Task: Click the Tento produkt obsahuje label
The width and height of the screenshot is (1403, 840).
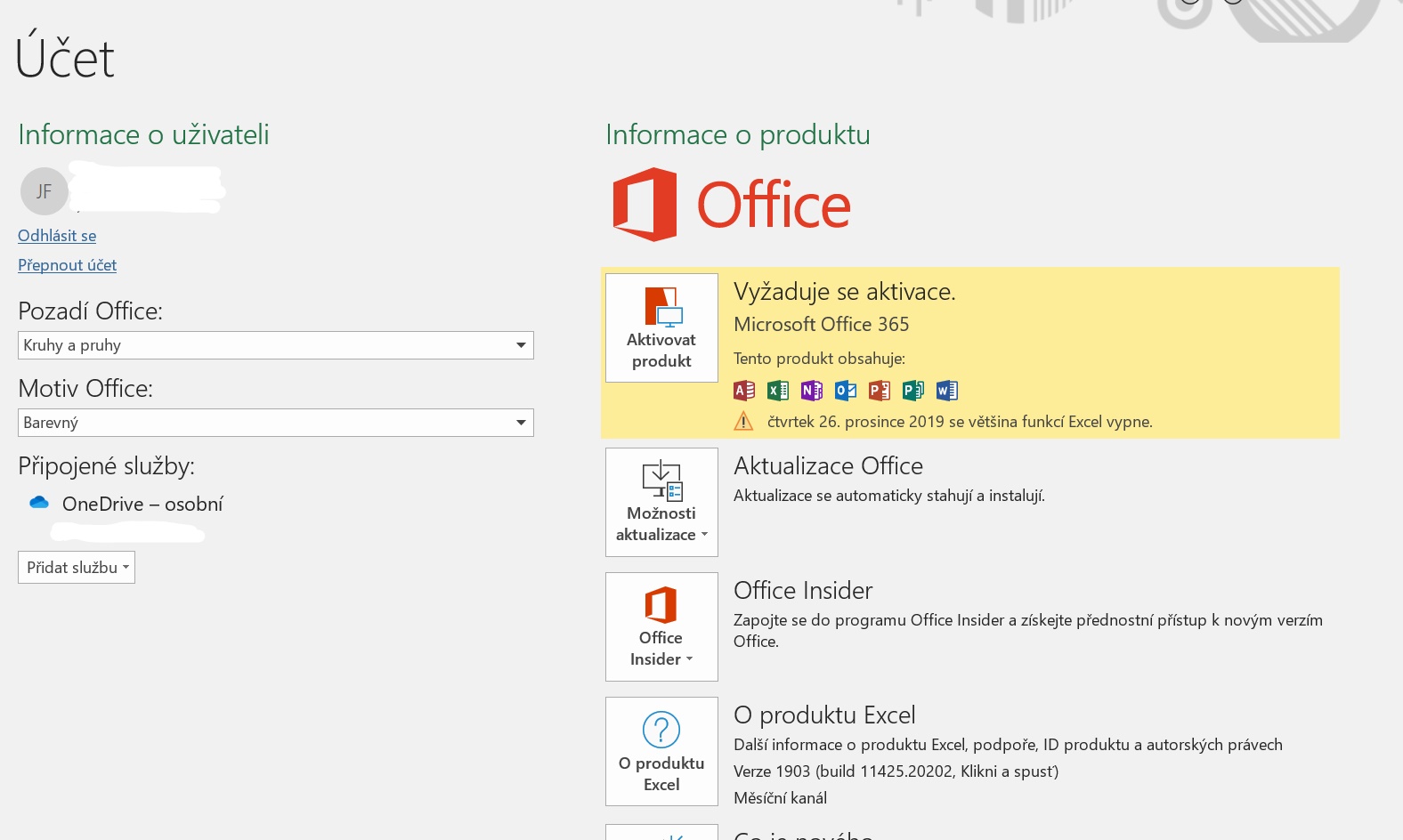Action: tap(819, 359)
